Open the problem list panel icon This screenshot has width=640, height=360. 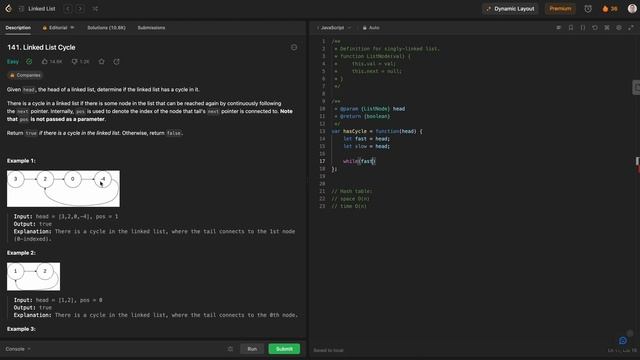(22, 9)
